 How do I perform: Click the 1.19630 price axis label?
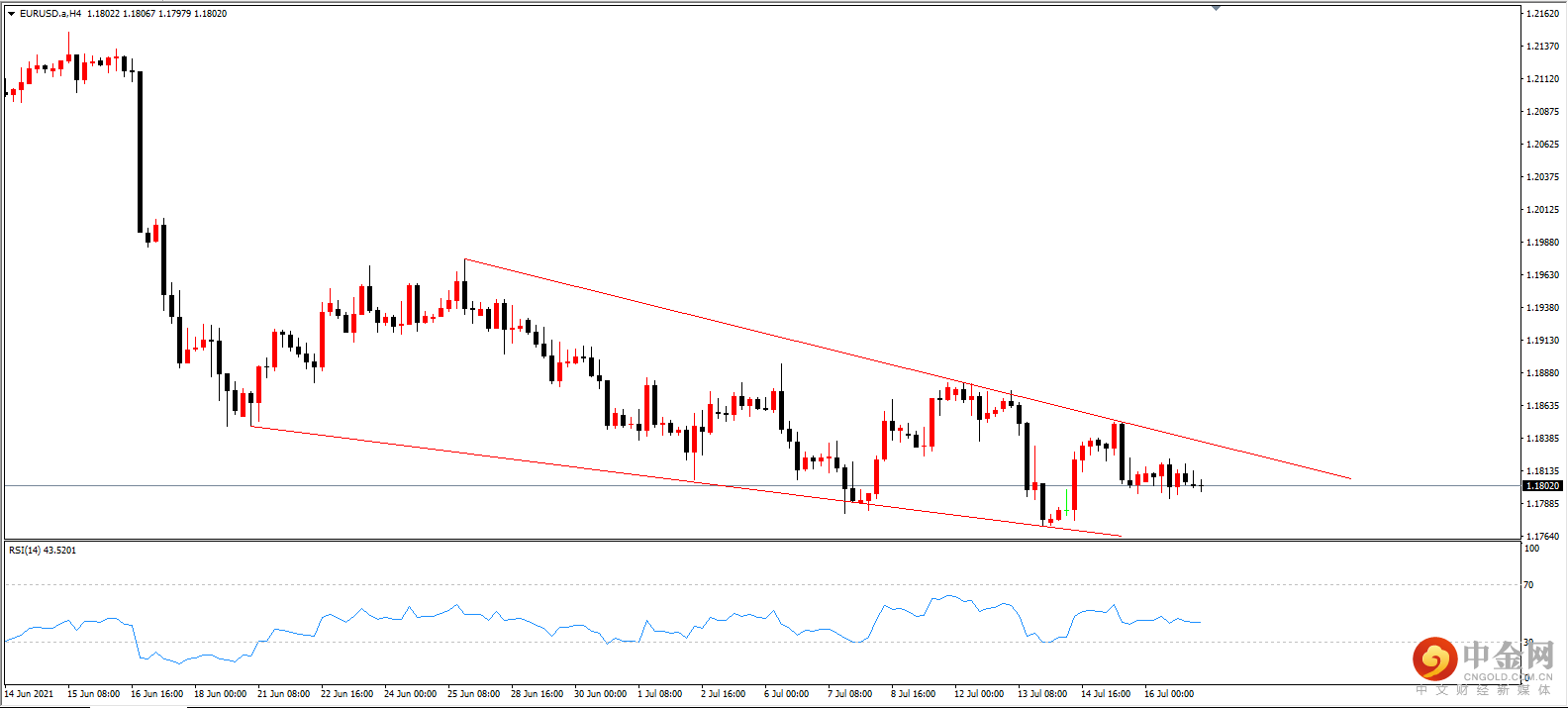click(x=1542, y=275)
